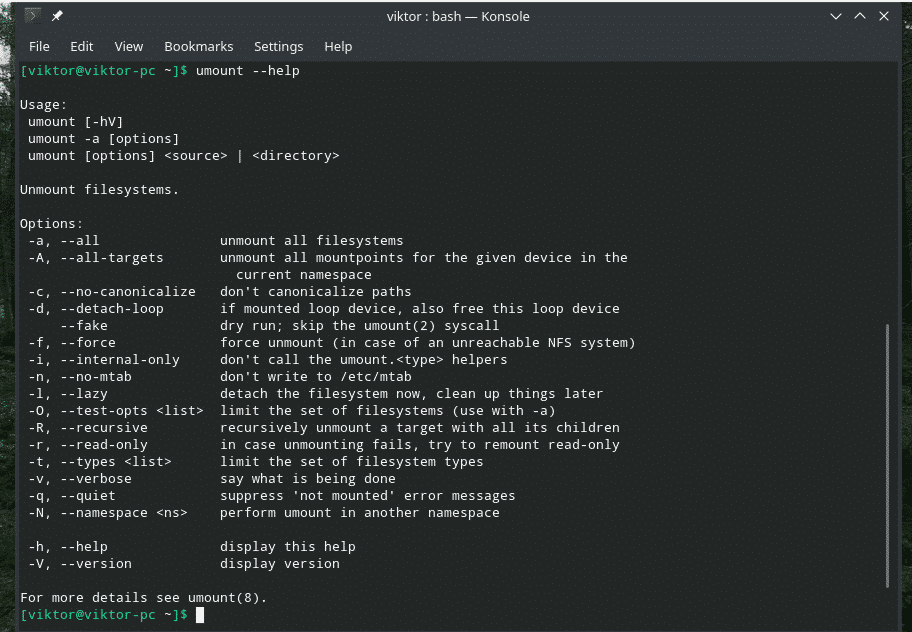Screen dimensions: 912x632
Task: Click the Konsole terminal icon in title bar
Action: pyautogui.click(x=31, y=16)
